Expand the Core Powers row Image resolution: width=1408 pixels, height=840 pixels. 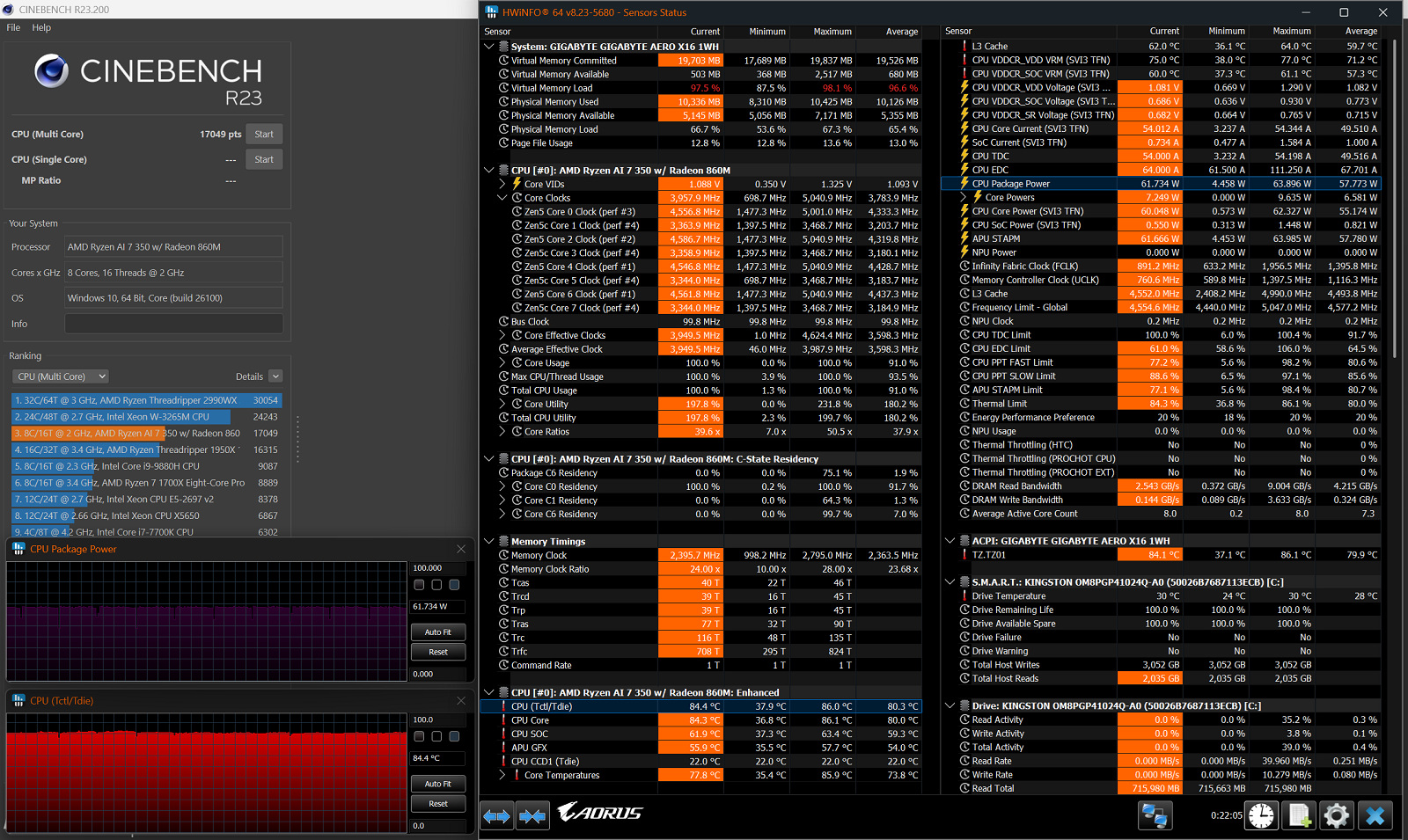click(964, 198)
